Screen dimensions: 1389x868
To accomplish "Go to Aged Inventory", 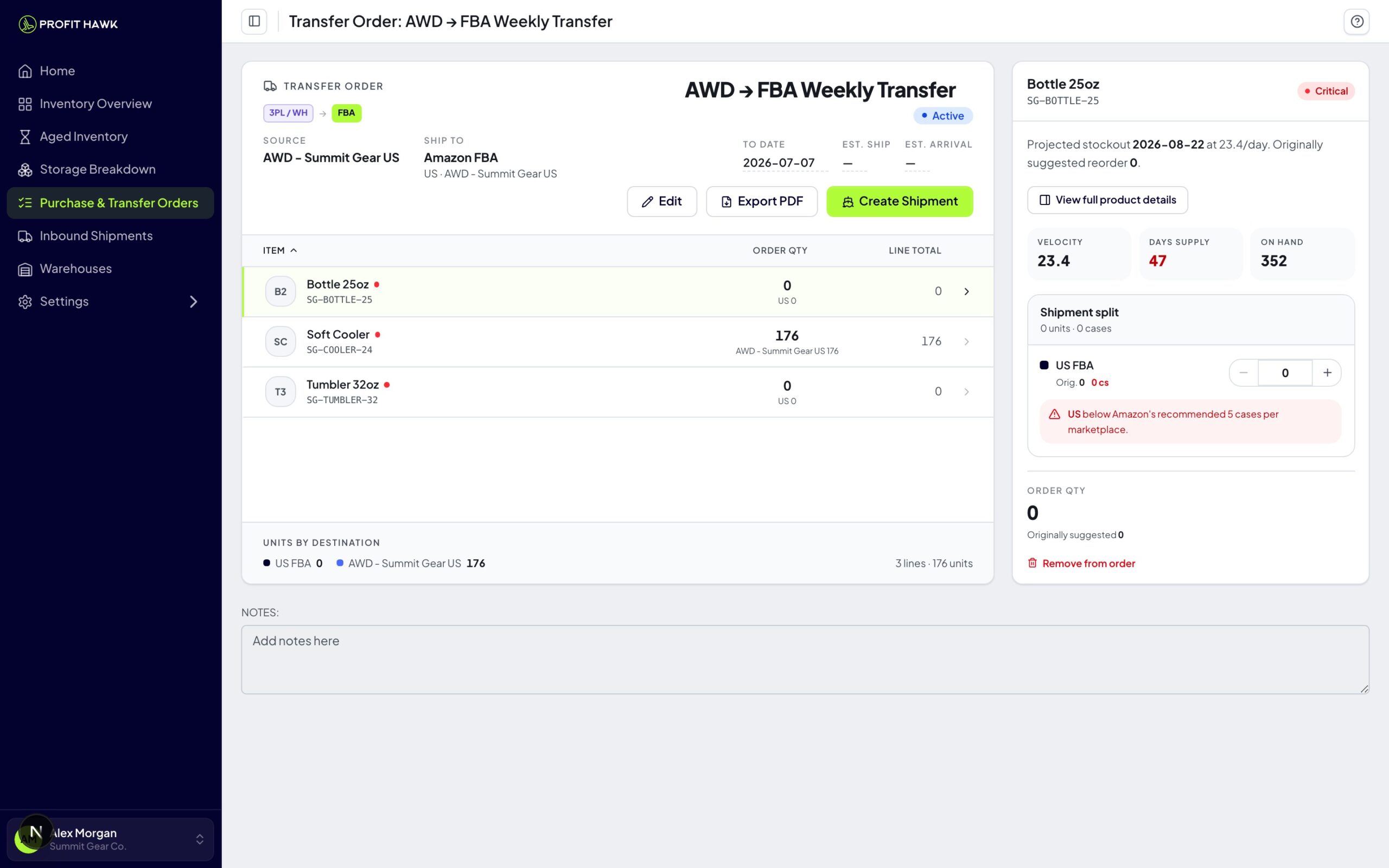I will tap(110, 137).
